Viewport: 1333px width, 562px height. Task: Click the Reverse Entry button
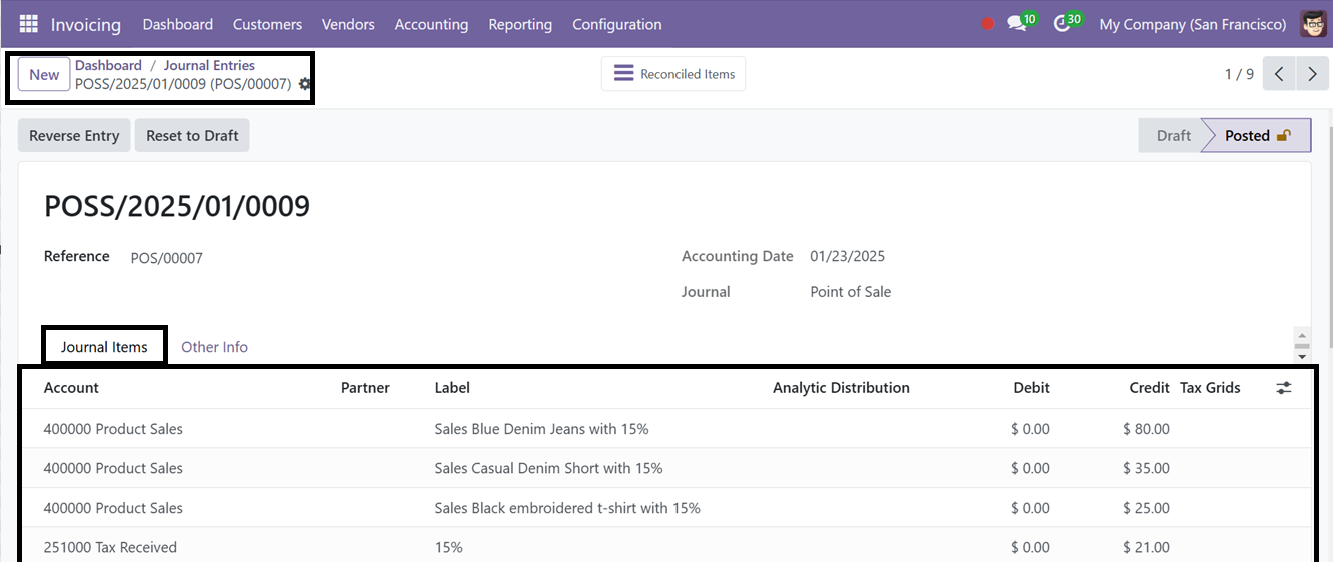[x=74, y=136]
